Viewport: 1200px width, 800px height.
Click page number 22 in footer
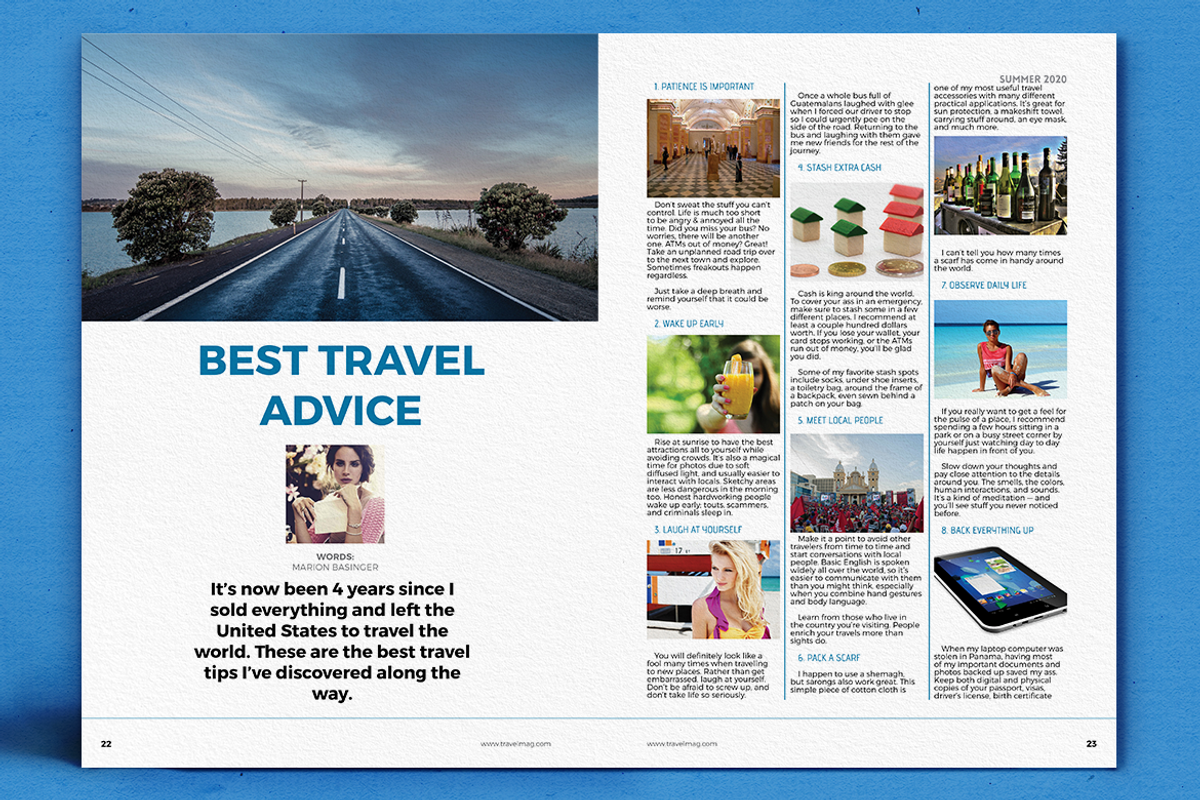106,743
